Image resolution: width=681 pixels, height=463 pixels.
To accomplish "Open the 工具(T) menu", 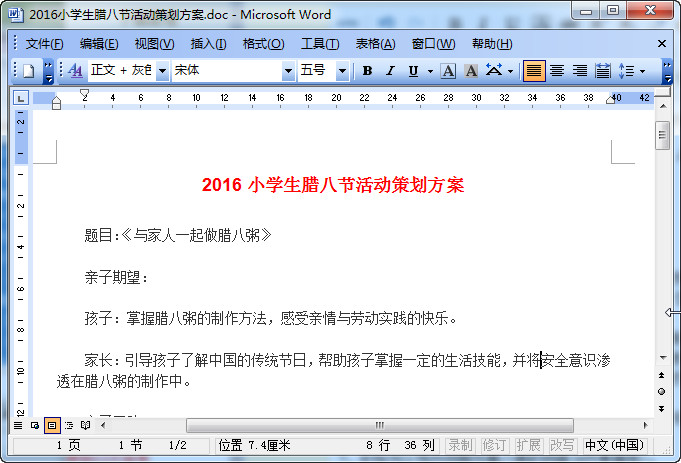I will [320, 44].
